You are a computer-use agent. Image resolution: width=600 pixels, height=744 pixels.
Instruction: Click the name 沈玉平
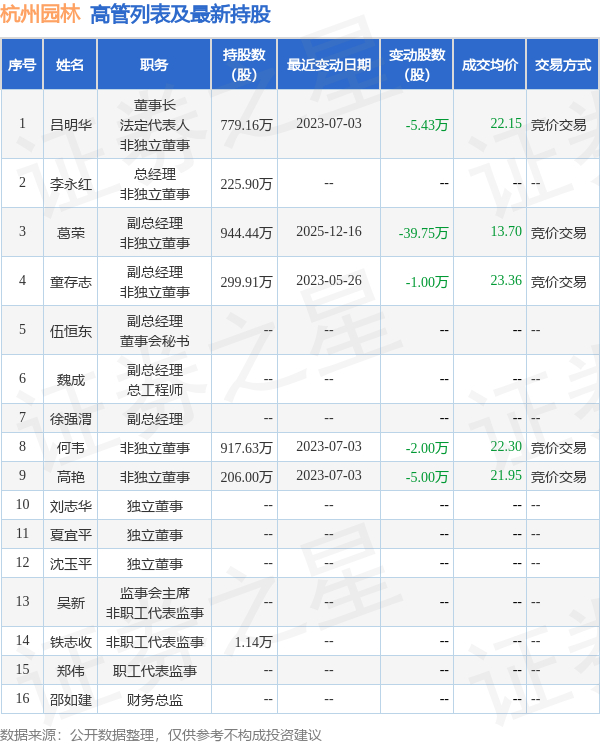point(71,564)
